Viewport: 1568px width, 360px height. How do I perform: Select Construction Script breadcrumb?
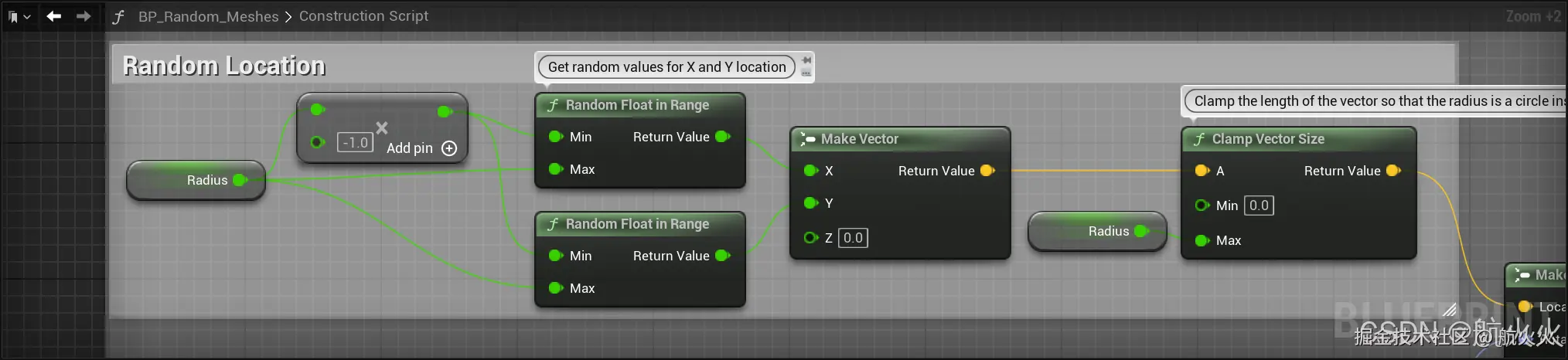click(363, 16)
